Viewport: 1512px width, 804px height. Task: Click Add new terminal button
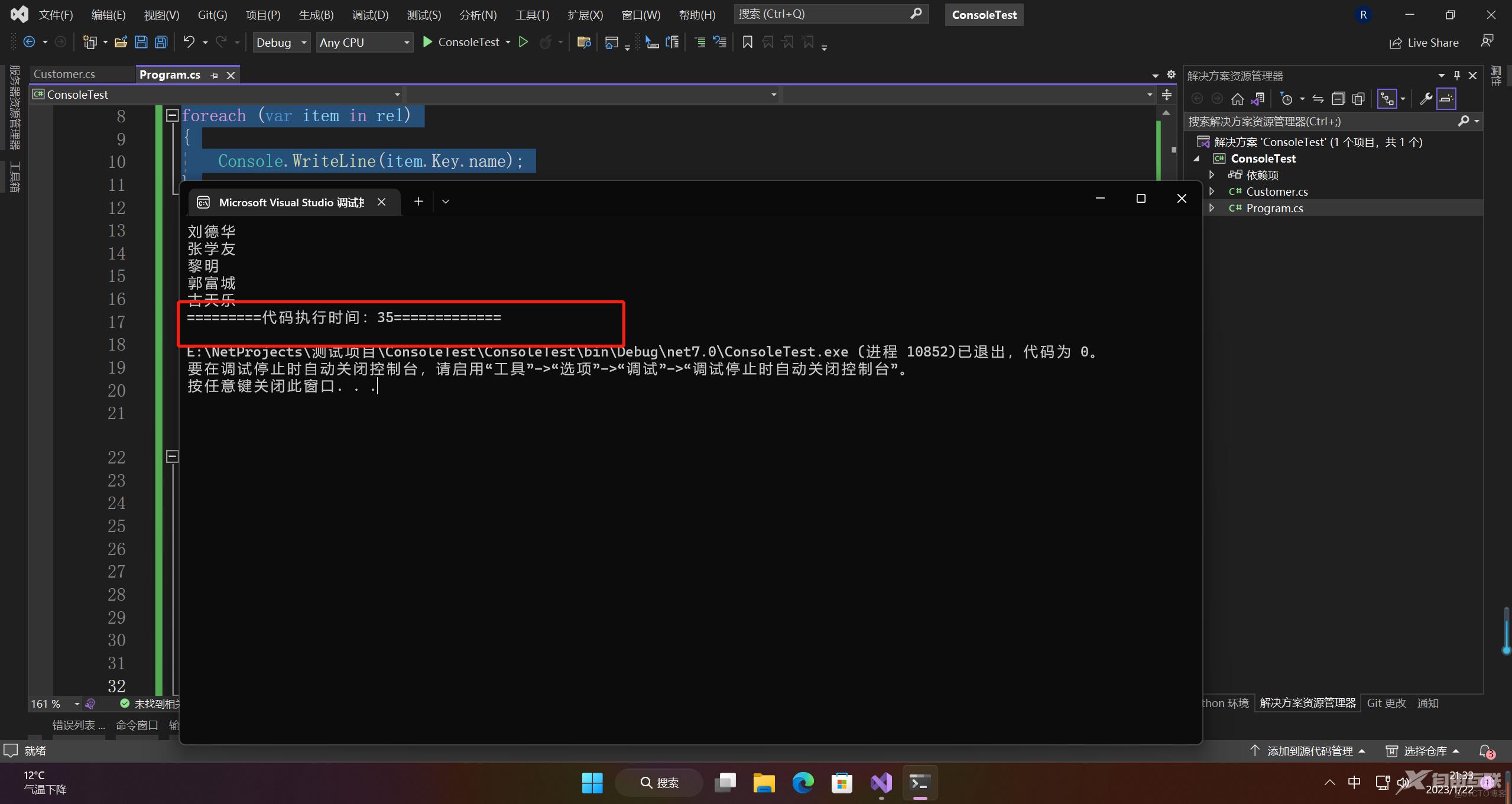point(418,201)
